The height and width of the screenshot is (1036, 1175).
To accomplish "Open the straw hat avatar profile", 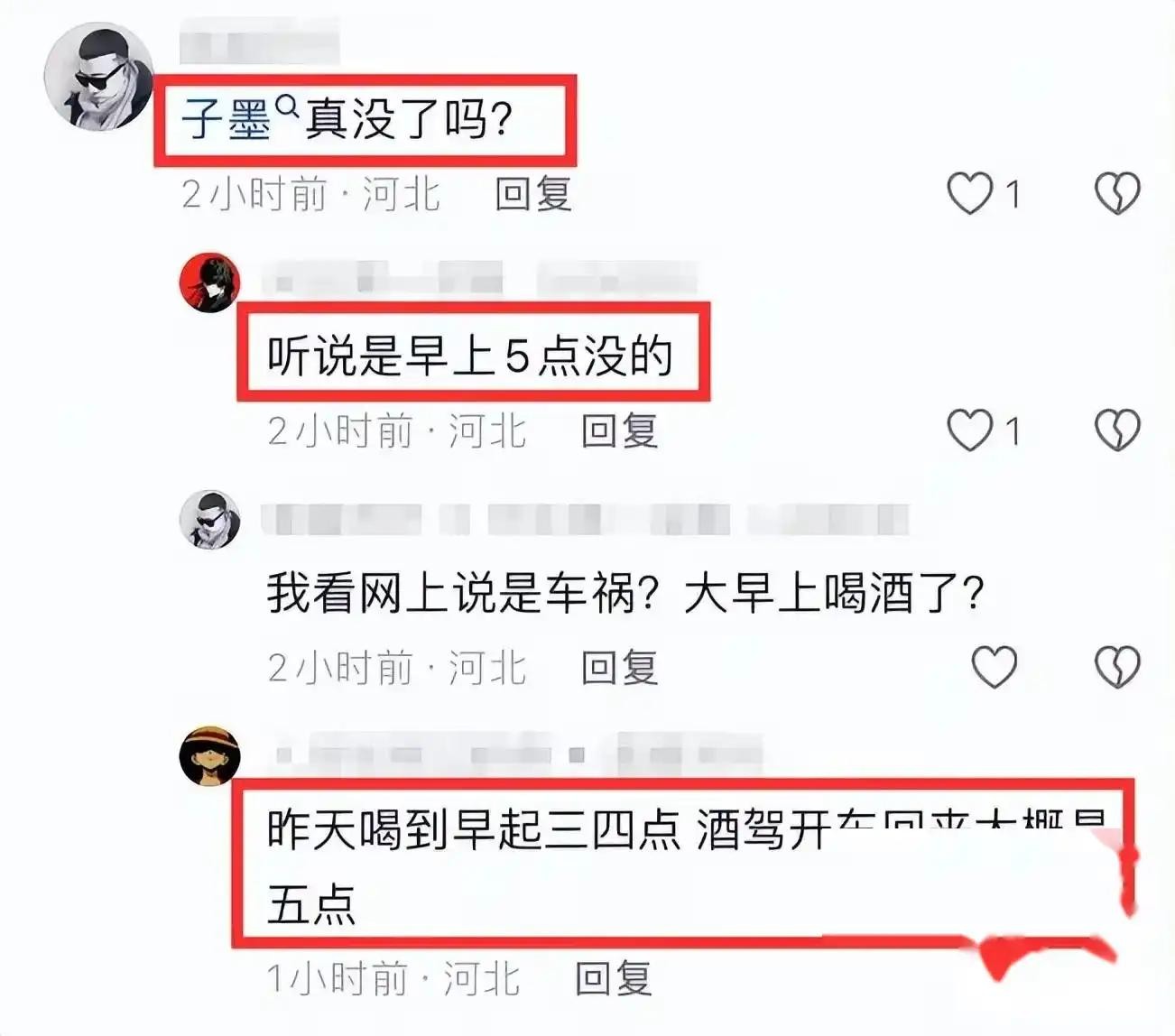I will point(210,754).
